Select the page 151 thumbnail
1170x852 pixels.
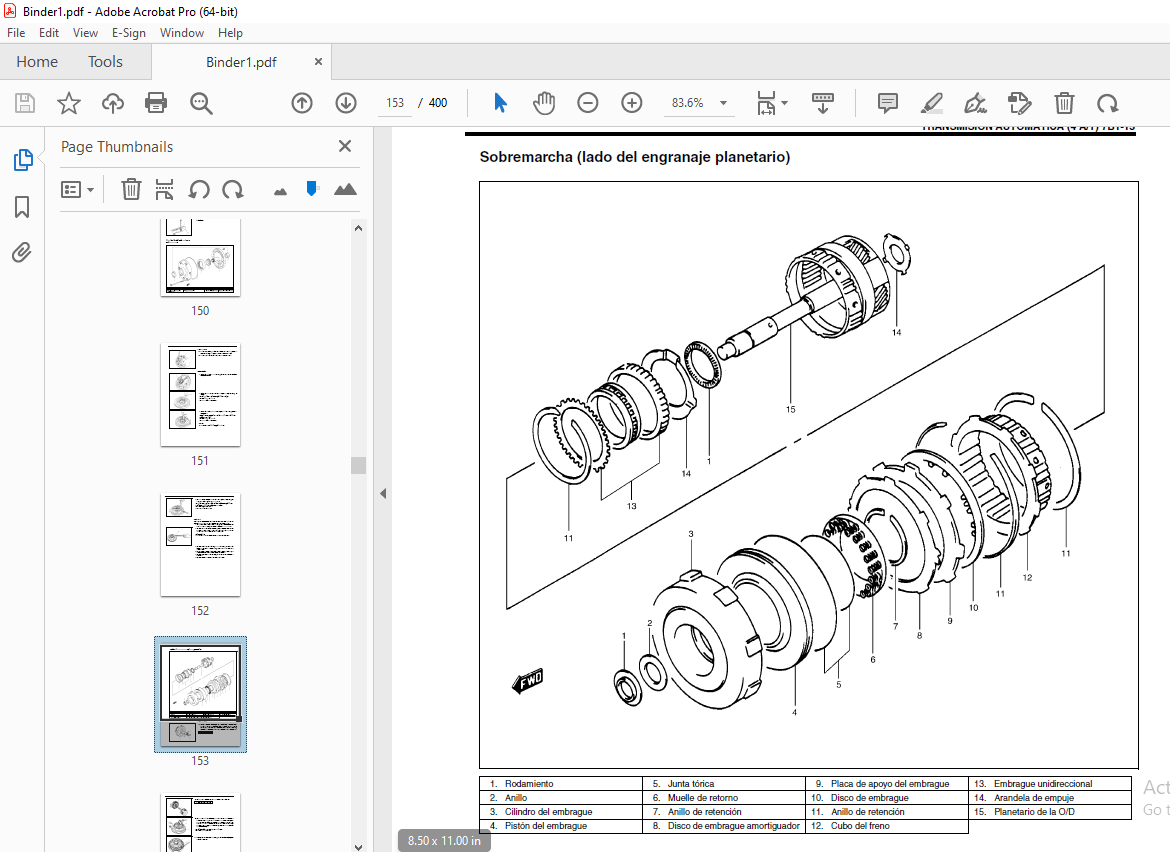click(200, 395)
